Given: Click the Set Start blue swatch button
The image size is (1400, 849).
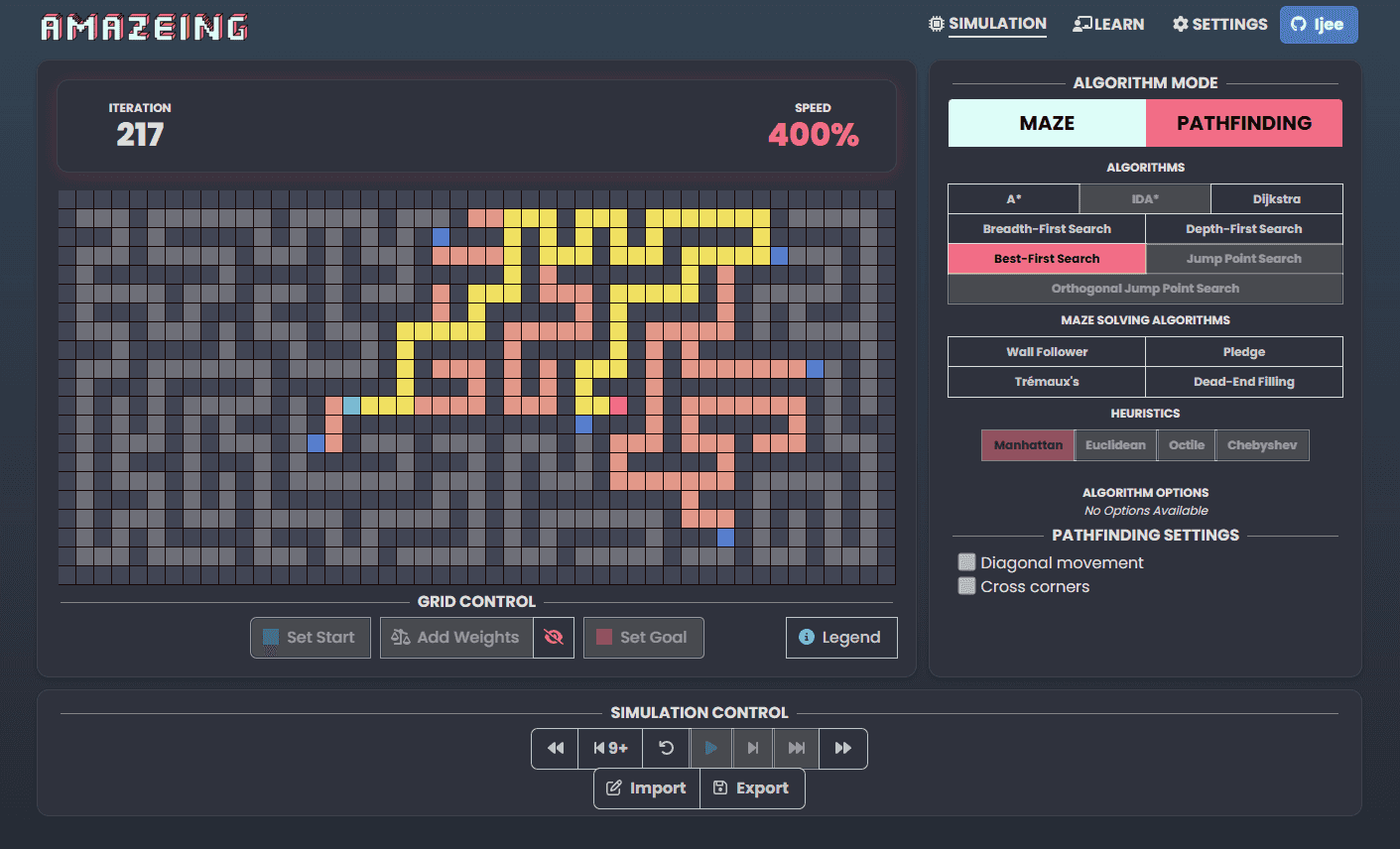Looking at the screenshot, I should click(310, 638).
